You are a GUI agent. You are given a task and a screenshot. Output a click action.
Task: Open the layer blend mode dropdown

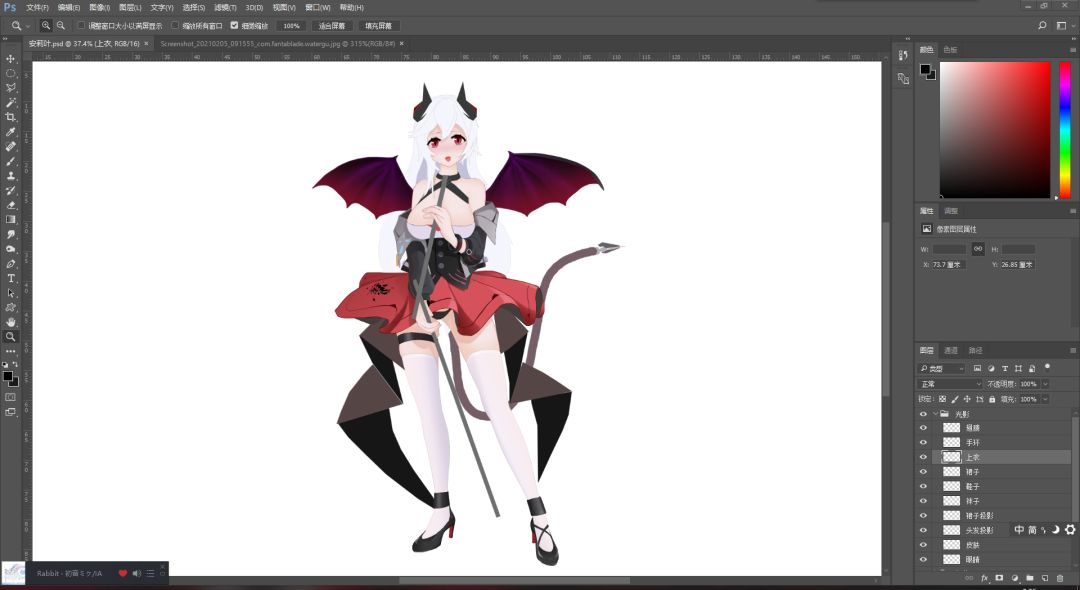949,383
